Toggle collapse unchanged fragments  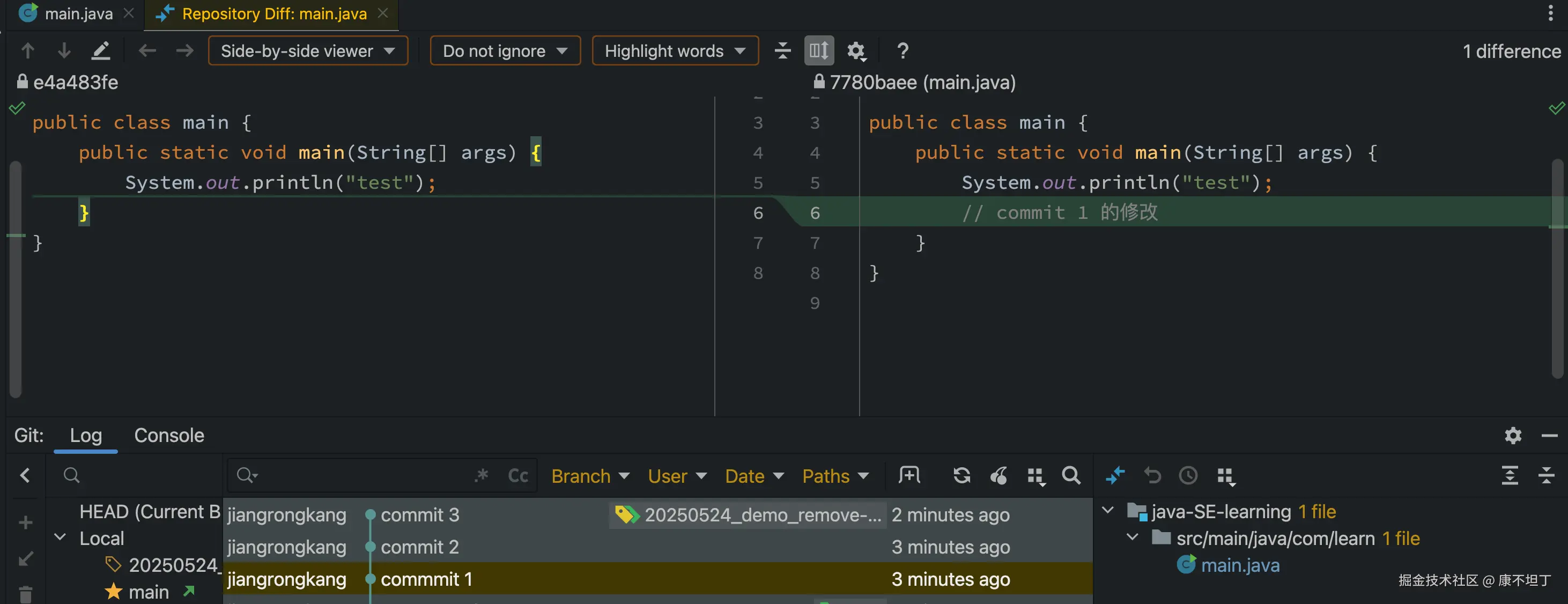(x=783, y=50)
